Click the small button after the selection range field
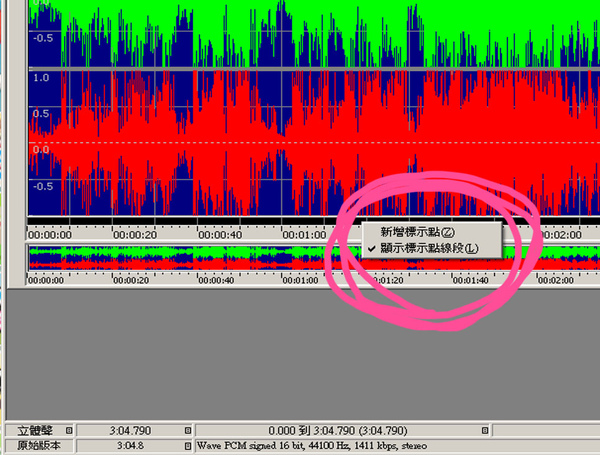Viewport: 600px width, 455px height. [484, 431]
